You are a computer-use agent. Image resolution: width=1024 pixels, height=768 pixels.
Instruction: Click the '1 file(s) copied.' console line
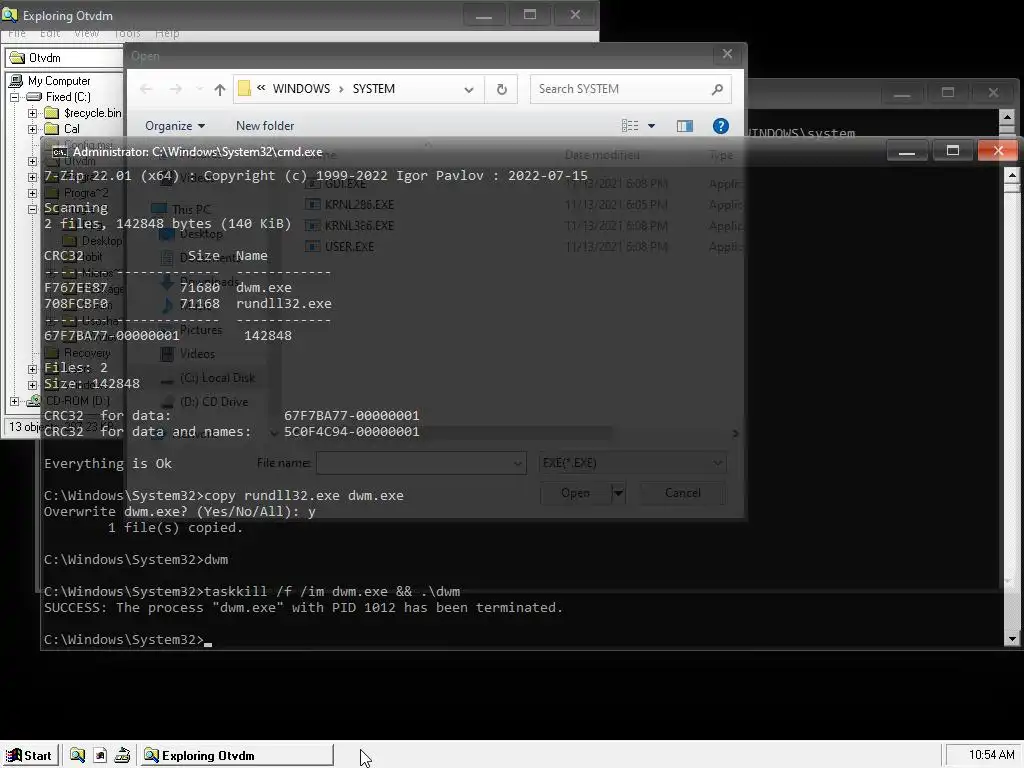pyautogui.click(x=175, y=528)
